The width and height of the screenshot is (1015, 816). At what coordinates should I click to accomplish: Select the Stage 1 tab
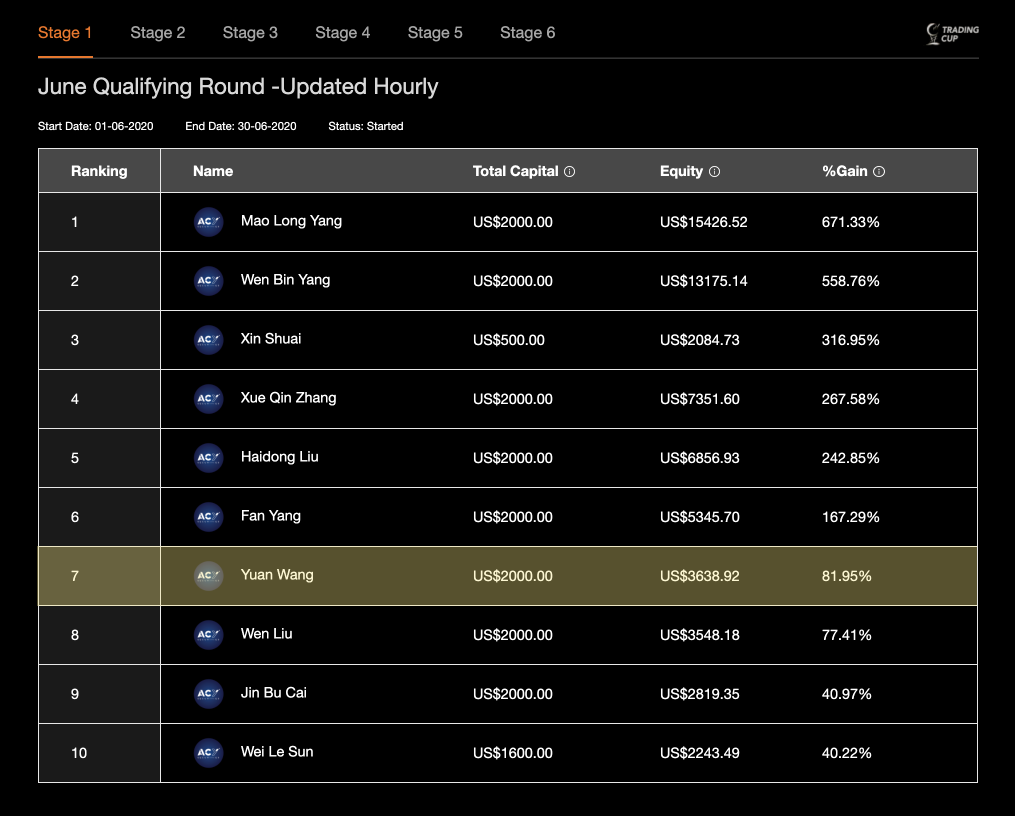[65, 33]
